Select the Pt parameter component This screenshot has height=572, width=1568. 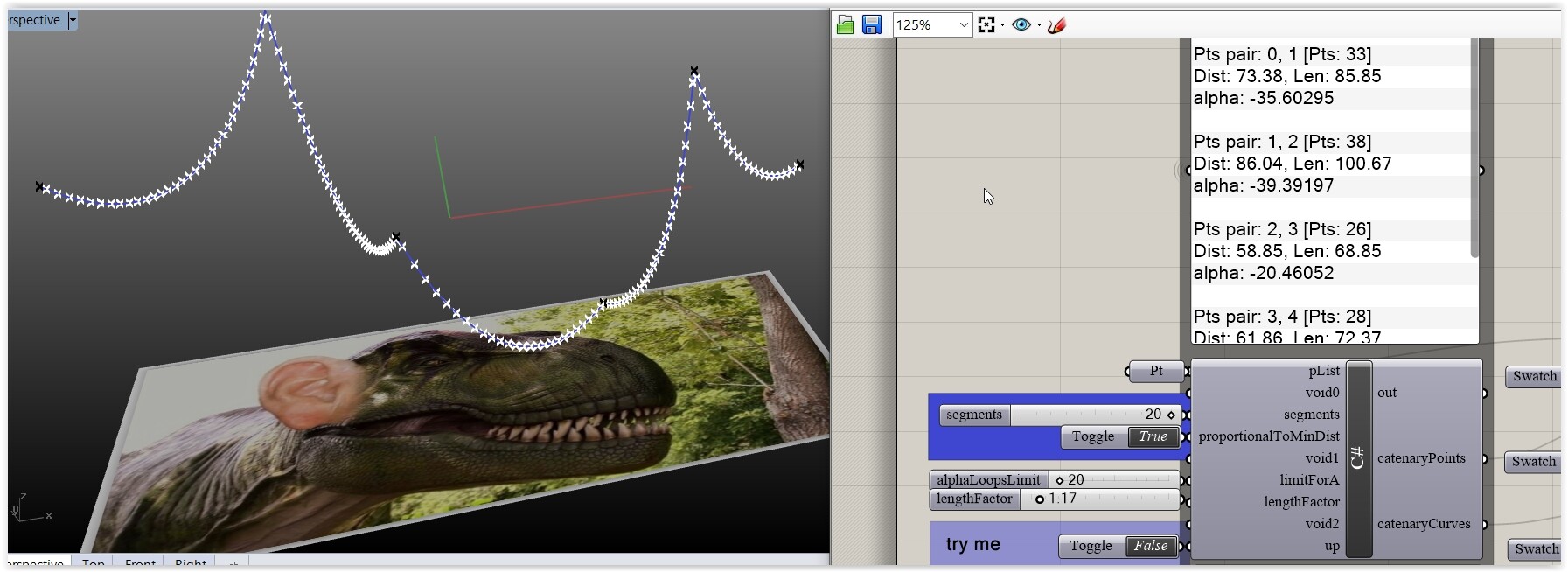tap(1156, 371)
